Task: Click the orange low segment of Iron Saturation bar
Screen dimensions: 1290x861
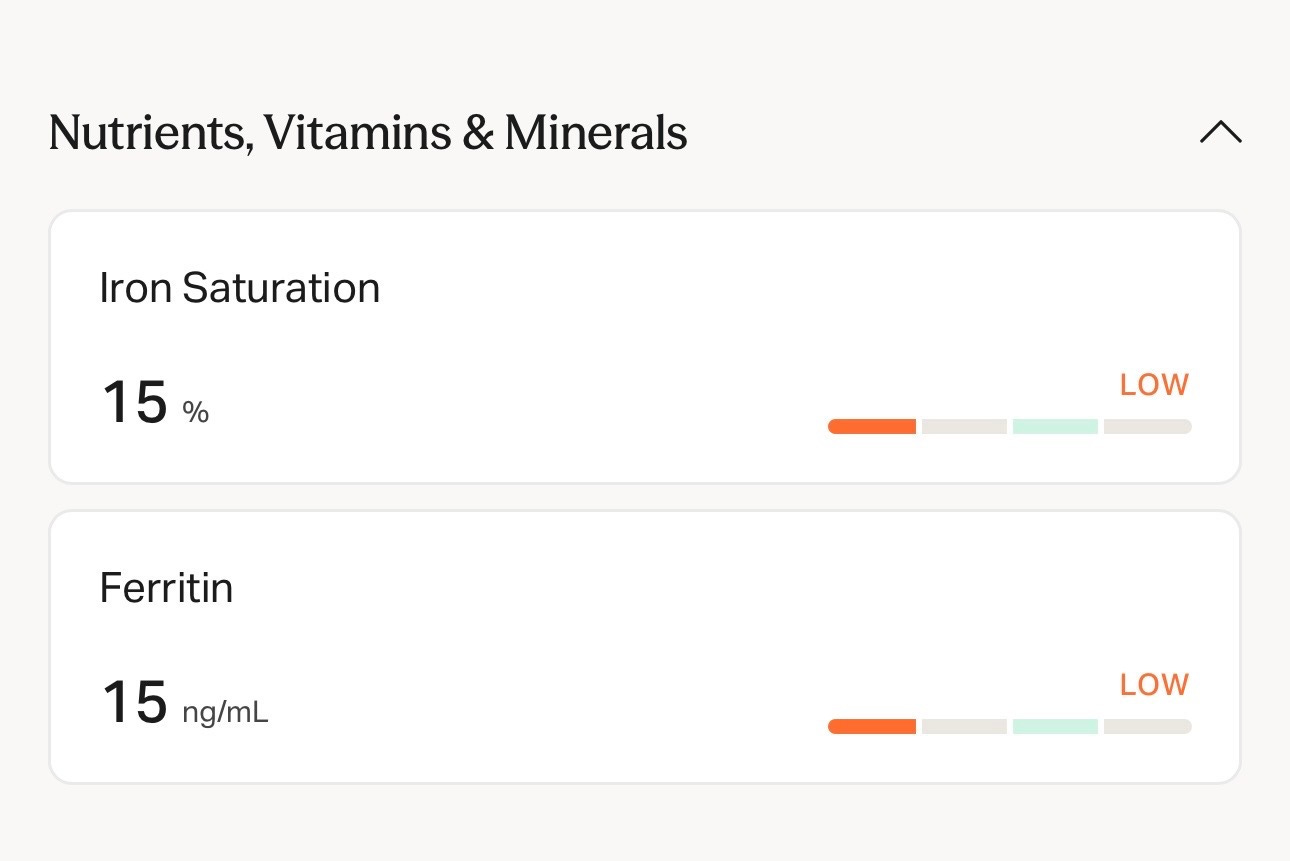Action: (872, 427)
